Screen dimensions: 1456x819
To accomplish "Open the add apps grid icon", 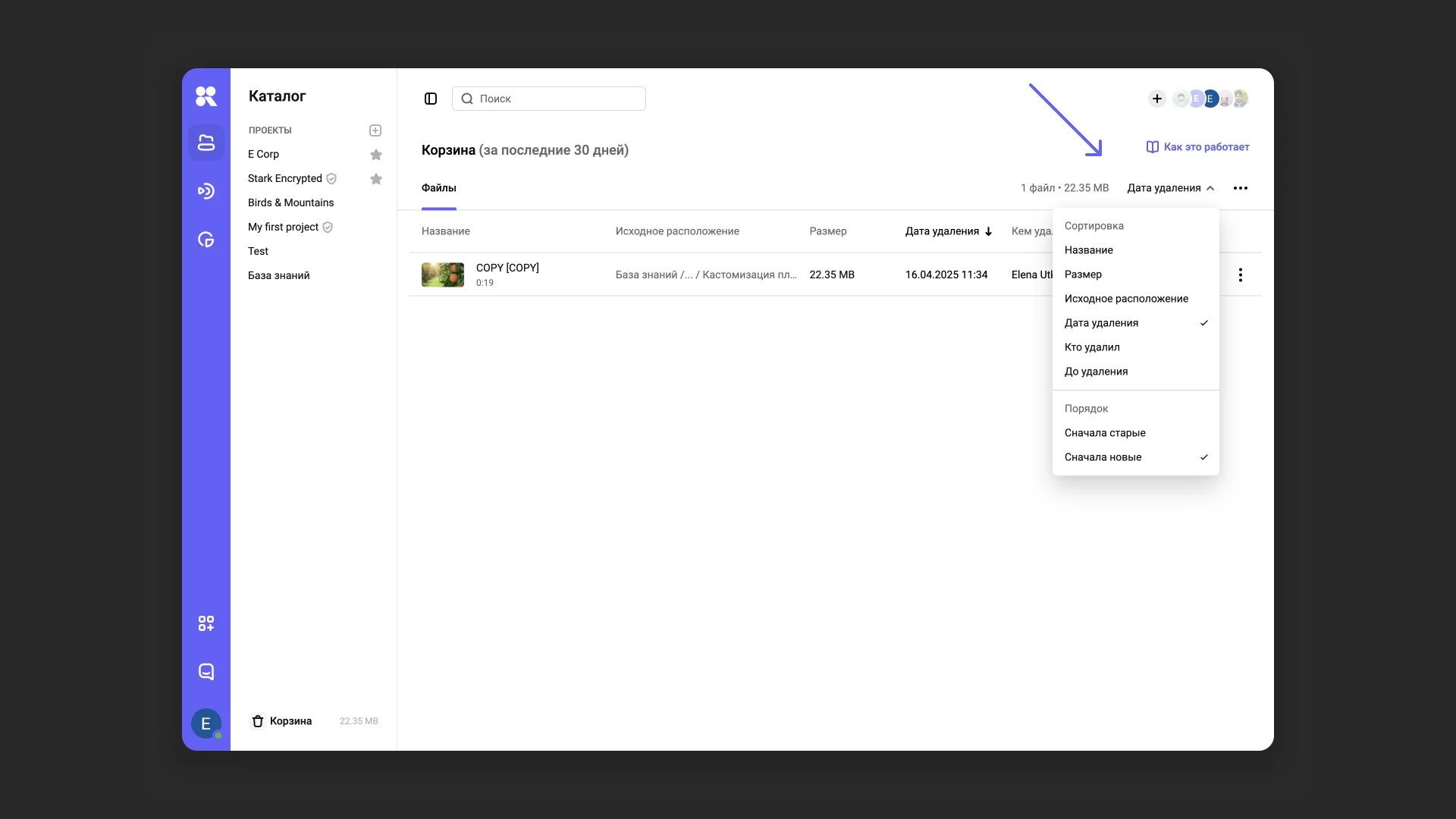I will click(x=206, y=623).
